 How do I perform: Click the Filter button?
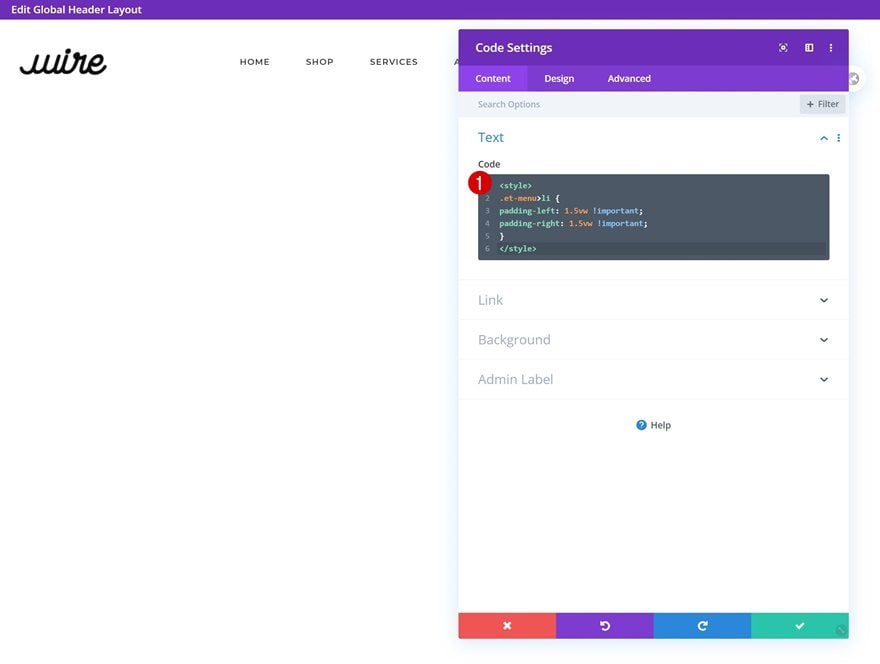pos(822,104)
